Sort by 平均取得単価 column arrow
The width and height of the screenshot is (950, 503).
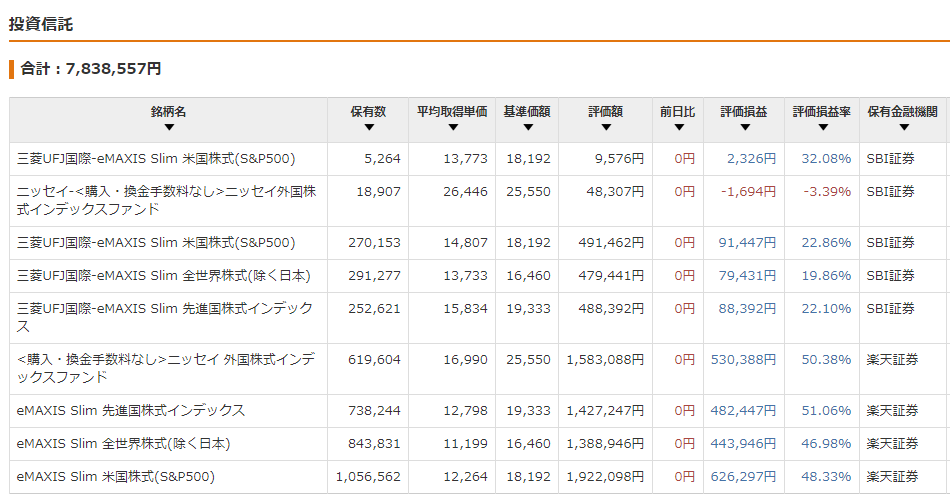453,127
